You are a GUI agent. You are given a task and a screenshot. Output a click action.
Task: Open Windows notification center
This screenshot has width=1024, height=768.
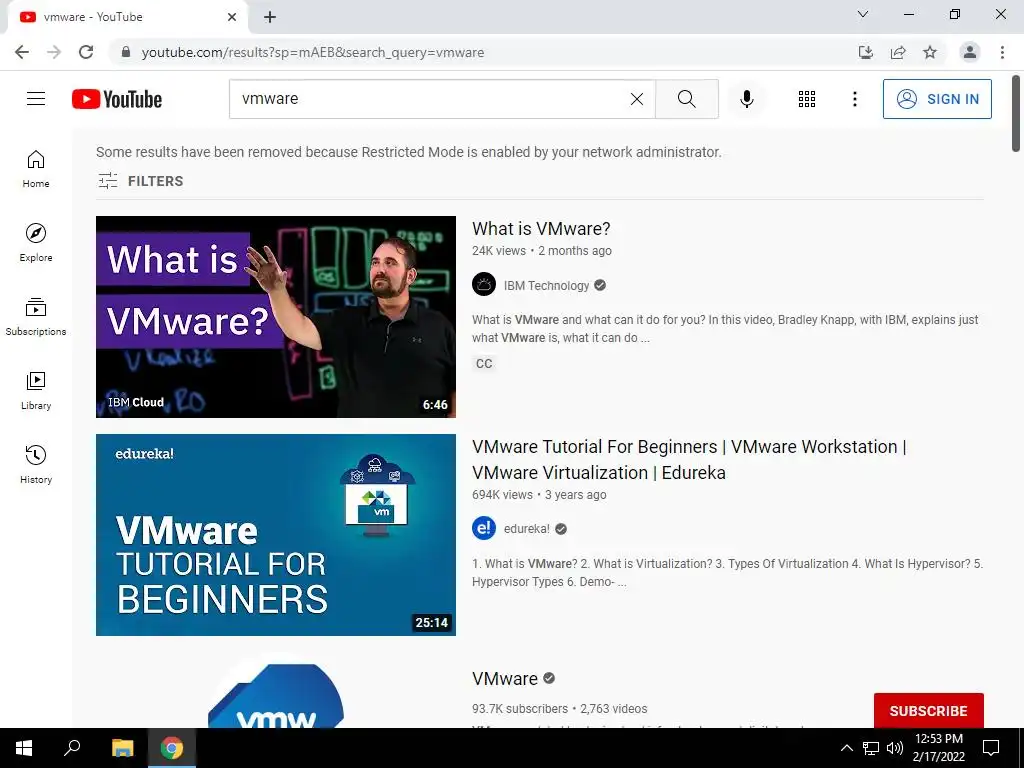point(991,748)
